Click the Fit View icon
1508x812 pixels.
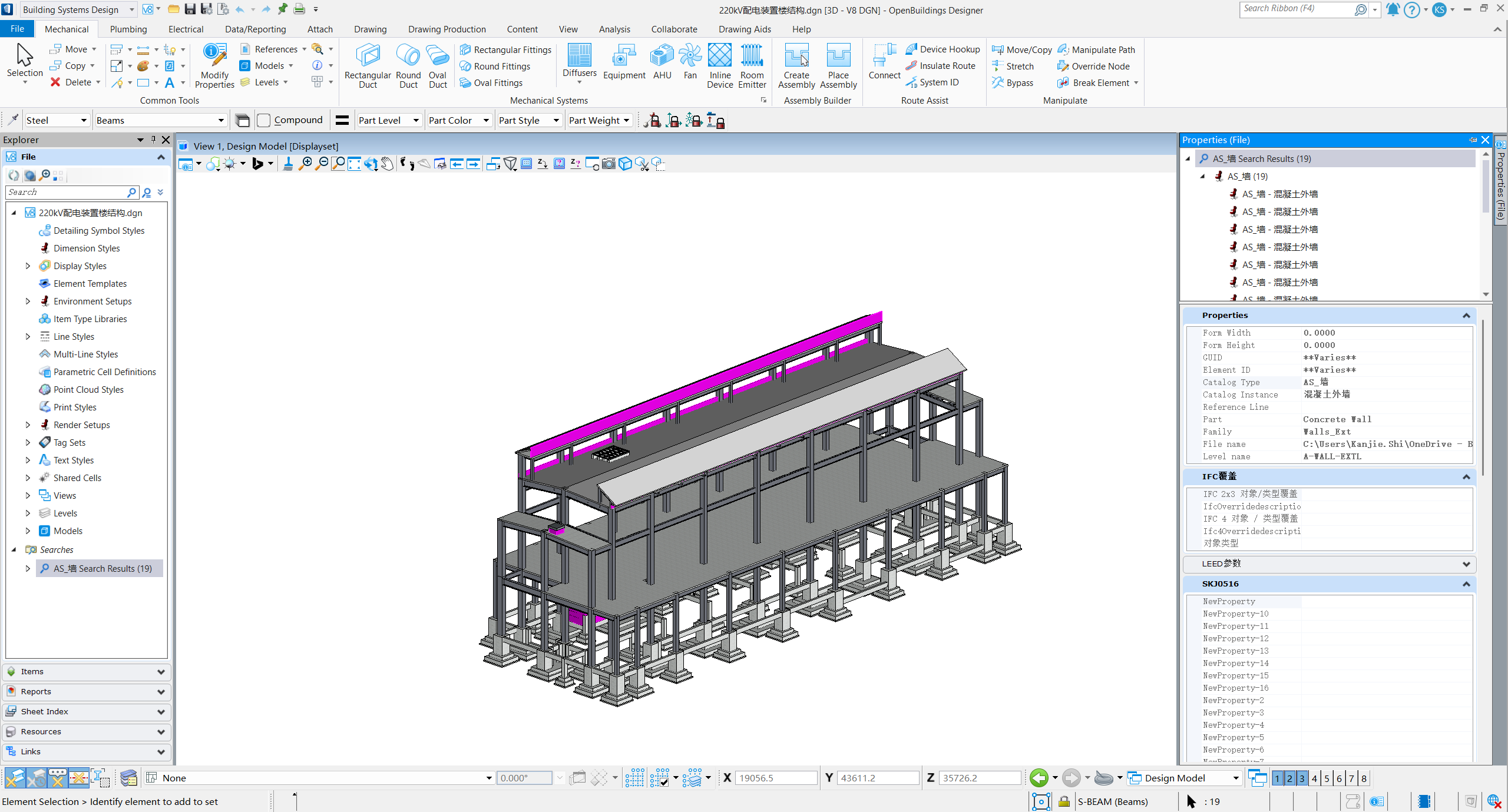coord(354,164)
